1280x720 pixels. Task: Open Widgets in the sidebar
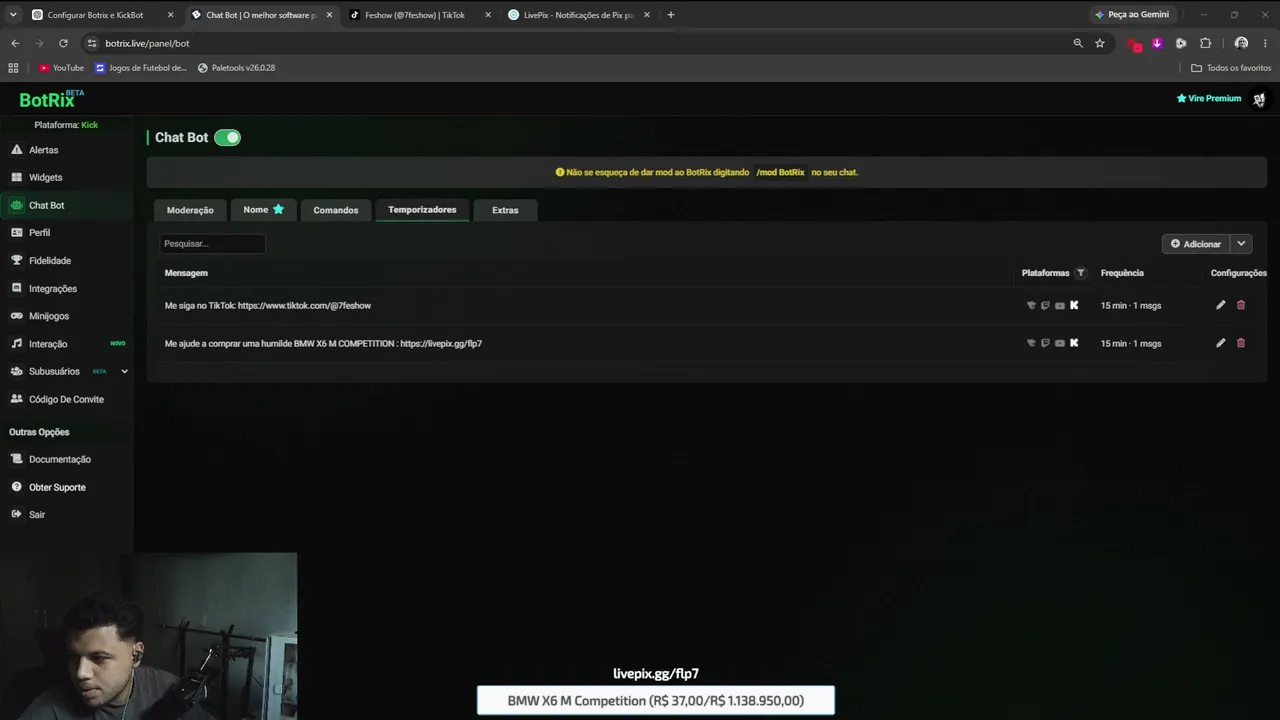[45, 177]
